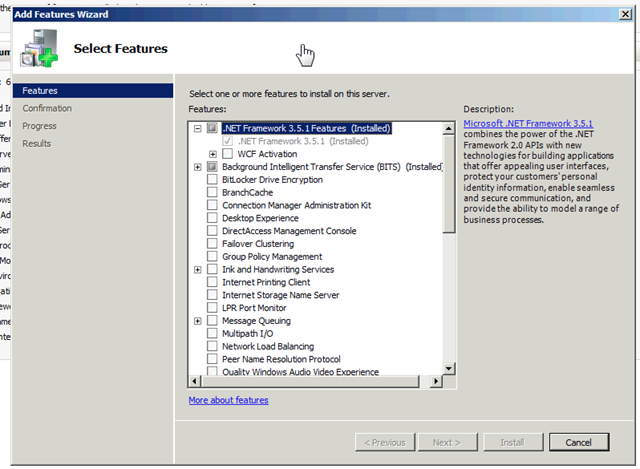Go to the Features step in sidebar

[x=40, y=91]
